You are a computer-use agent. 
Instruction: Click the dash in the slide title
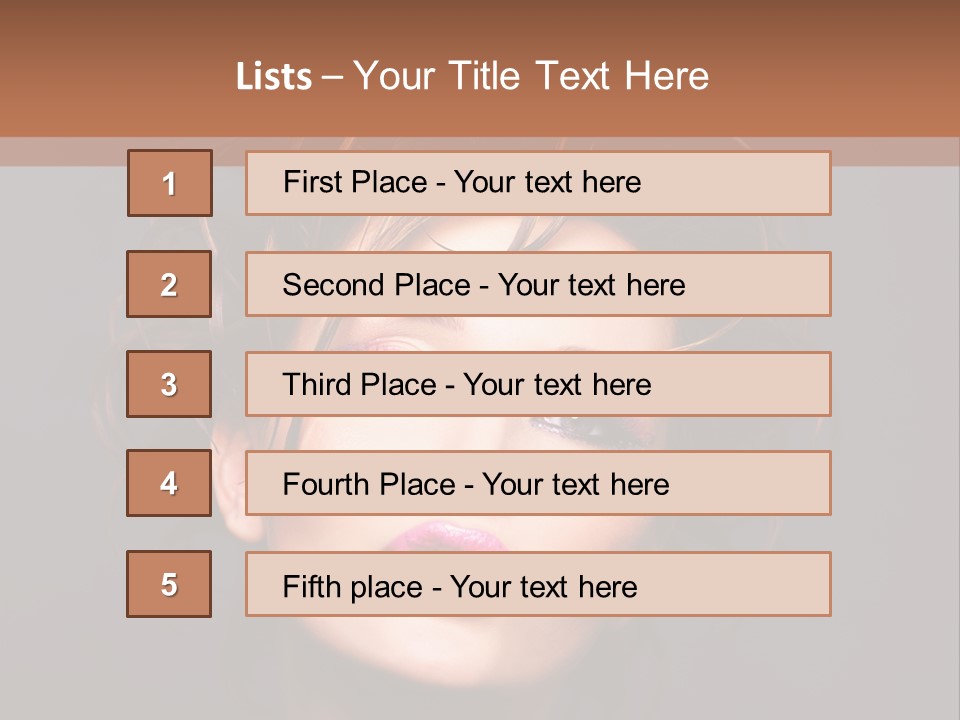point(332,77)
